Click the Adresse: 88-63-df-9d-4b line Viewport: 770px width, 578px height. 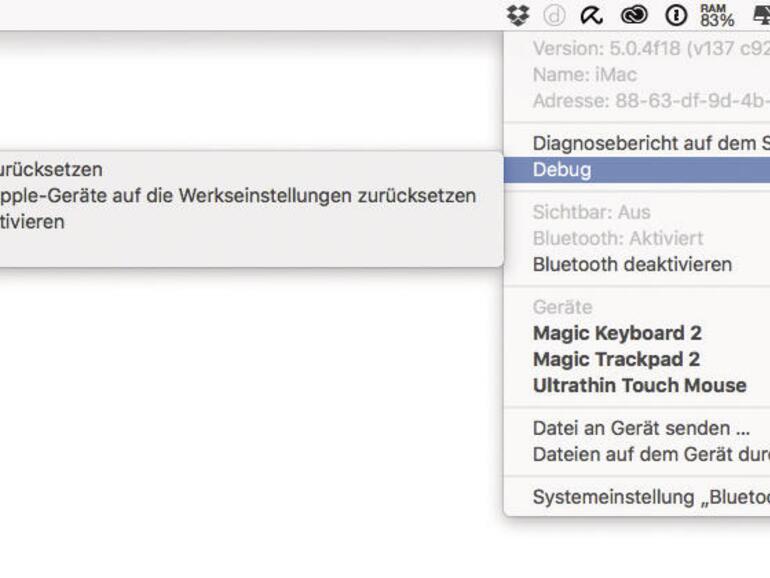coord(651,101)
